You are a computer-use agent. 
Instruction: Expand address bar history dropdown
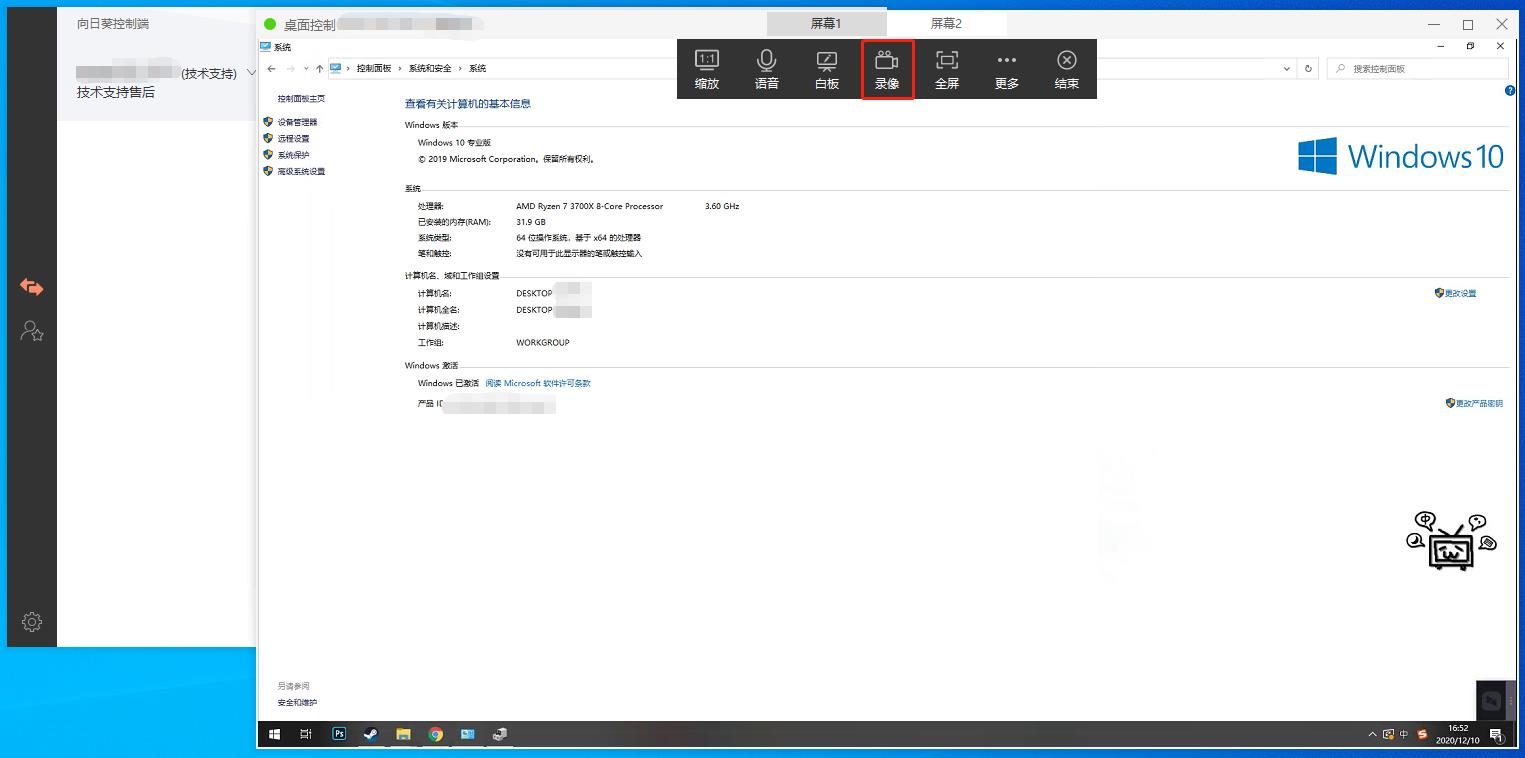pos(1286,68)
